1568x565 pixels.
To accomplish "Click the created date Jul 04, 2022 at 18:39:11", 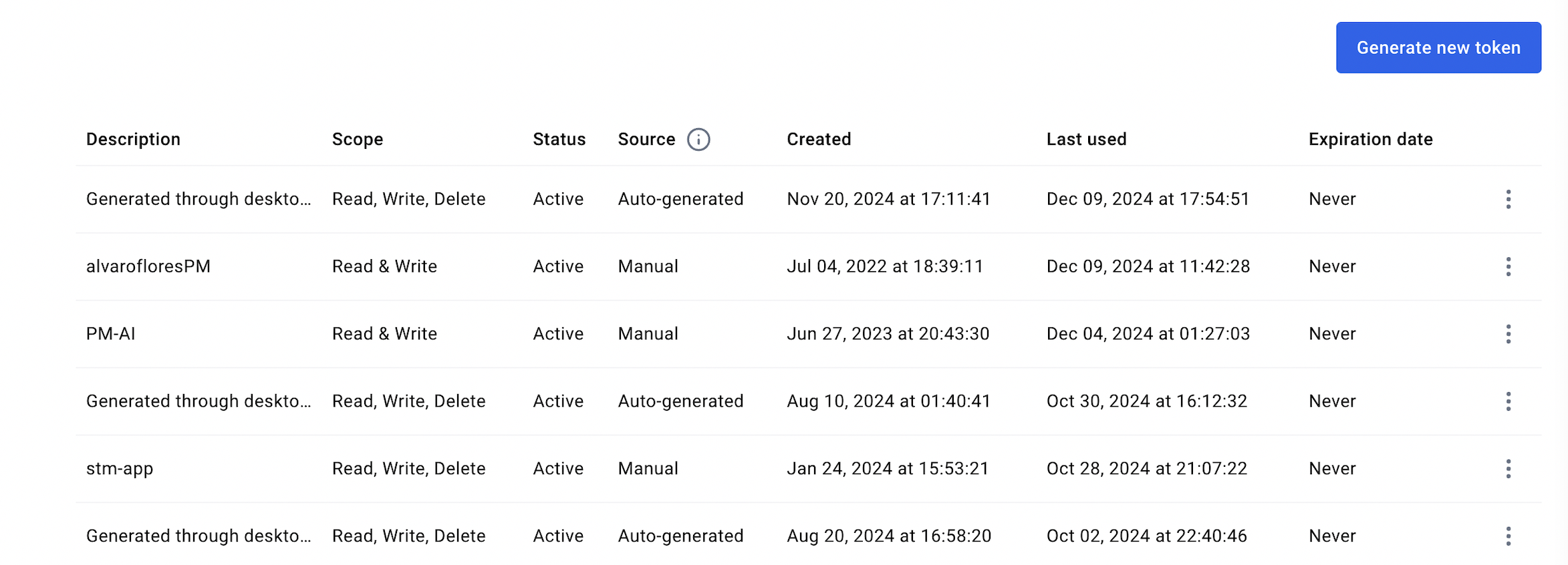I will pos(885,266).
